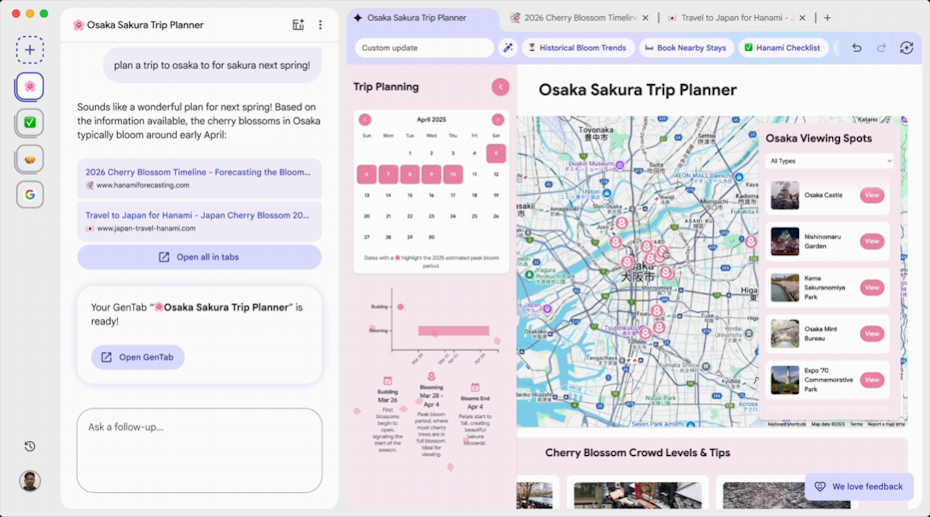Open the orange bowl sidebar item
The image size is (930, 517).
(x=30, y=159)
